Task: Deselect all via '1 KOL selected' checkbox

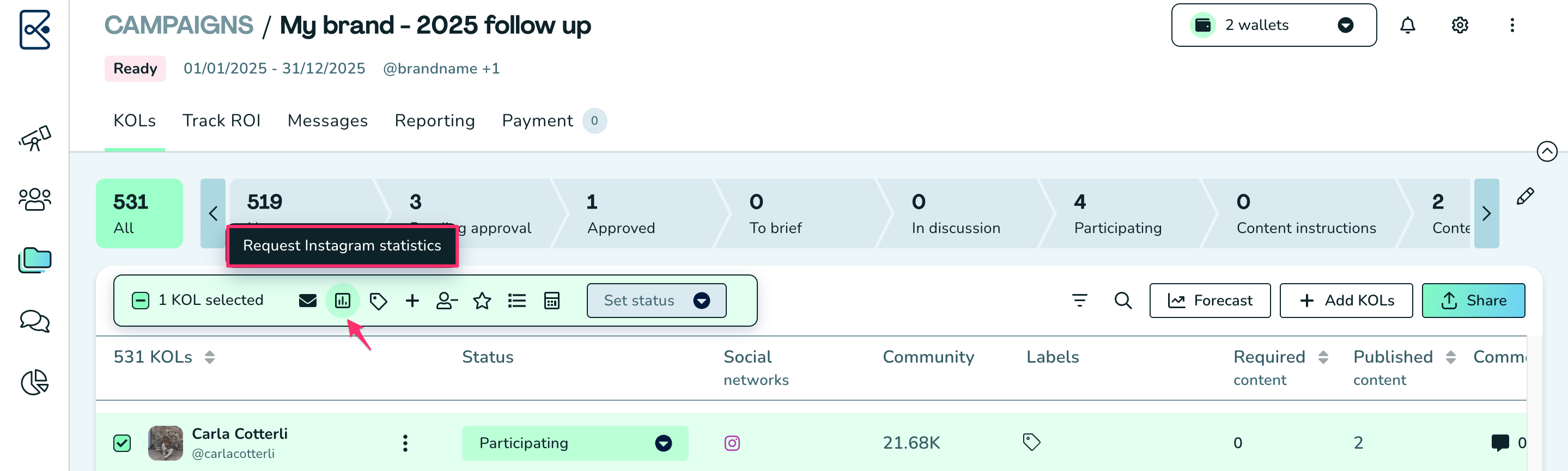Action: (141, 301)
